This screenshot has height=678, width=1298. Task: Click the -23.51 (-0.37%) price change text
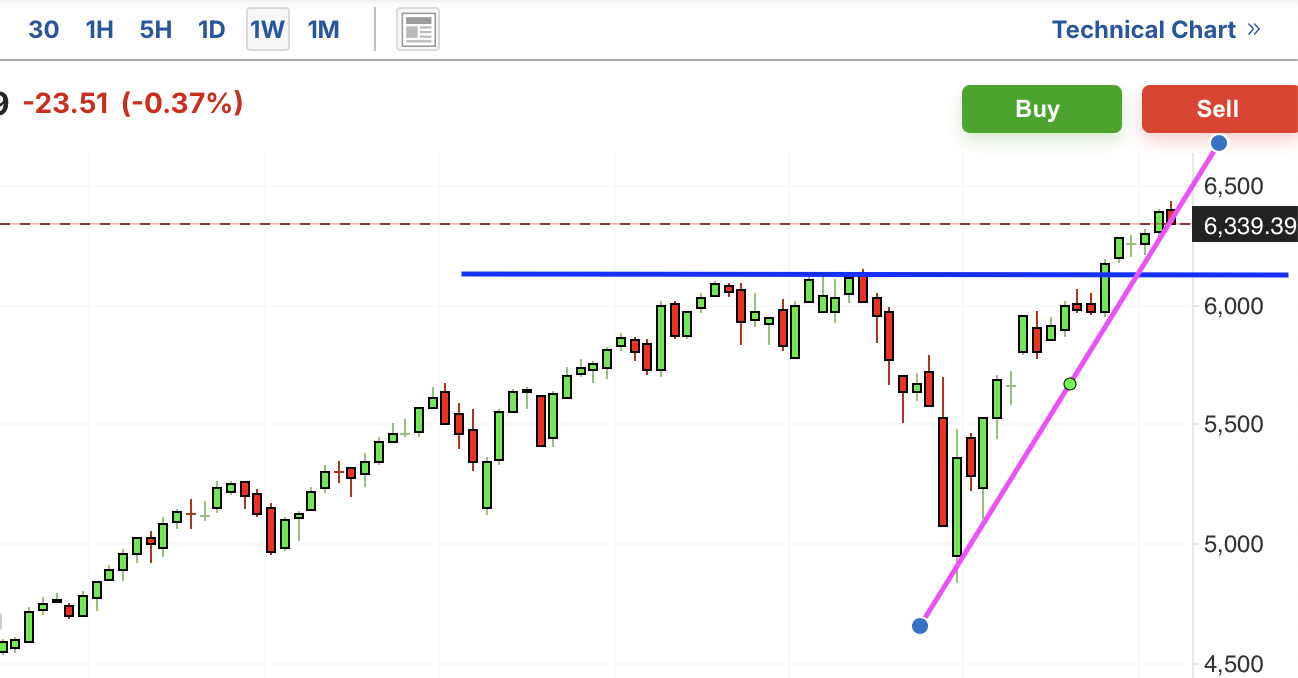pos(133,103)
